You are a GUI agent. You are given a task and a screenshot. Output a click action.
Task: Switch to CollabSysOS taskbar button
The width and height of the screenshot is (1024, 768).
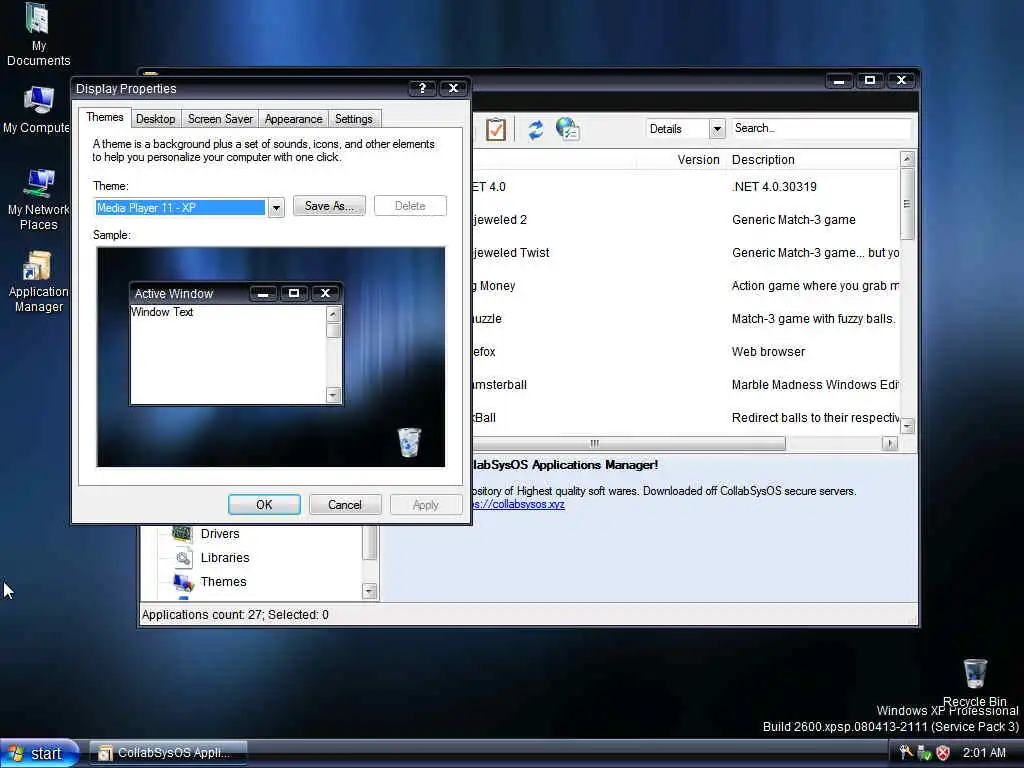point(168,753)
